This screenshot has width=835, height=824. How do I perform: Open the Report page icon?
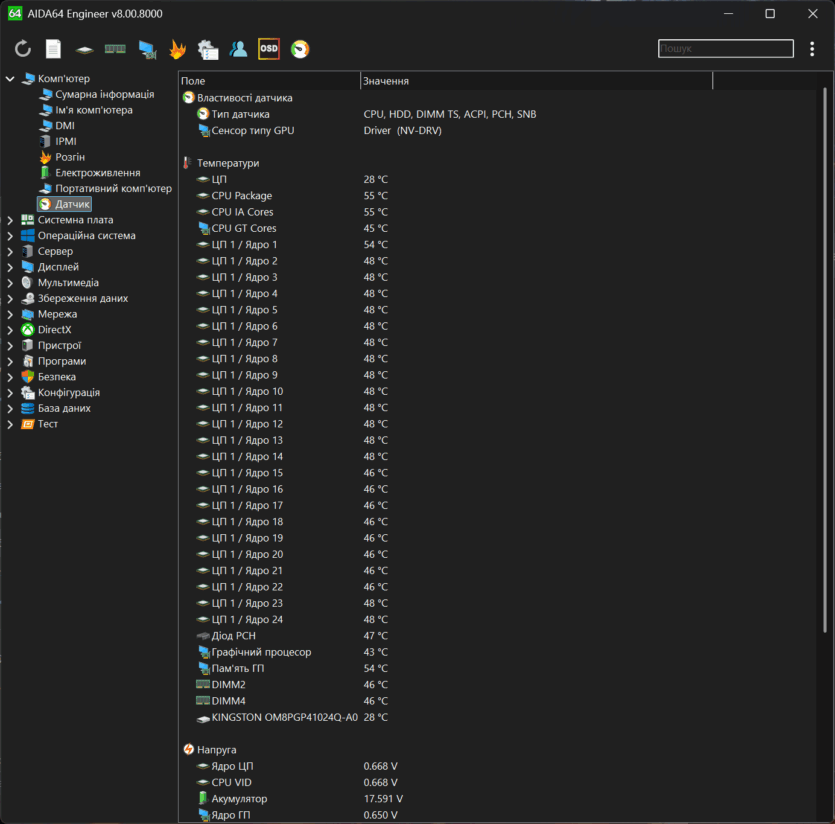tap(53, 49)
